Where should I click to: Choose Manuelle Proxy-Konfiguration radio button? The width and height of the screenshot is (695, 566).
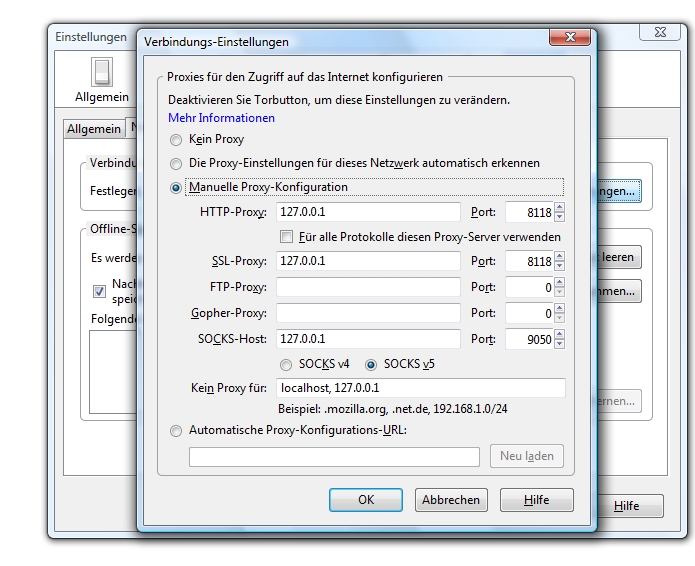(x=176, y=188)
